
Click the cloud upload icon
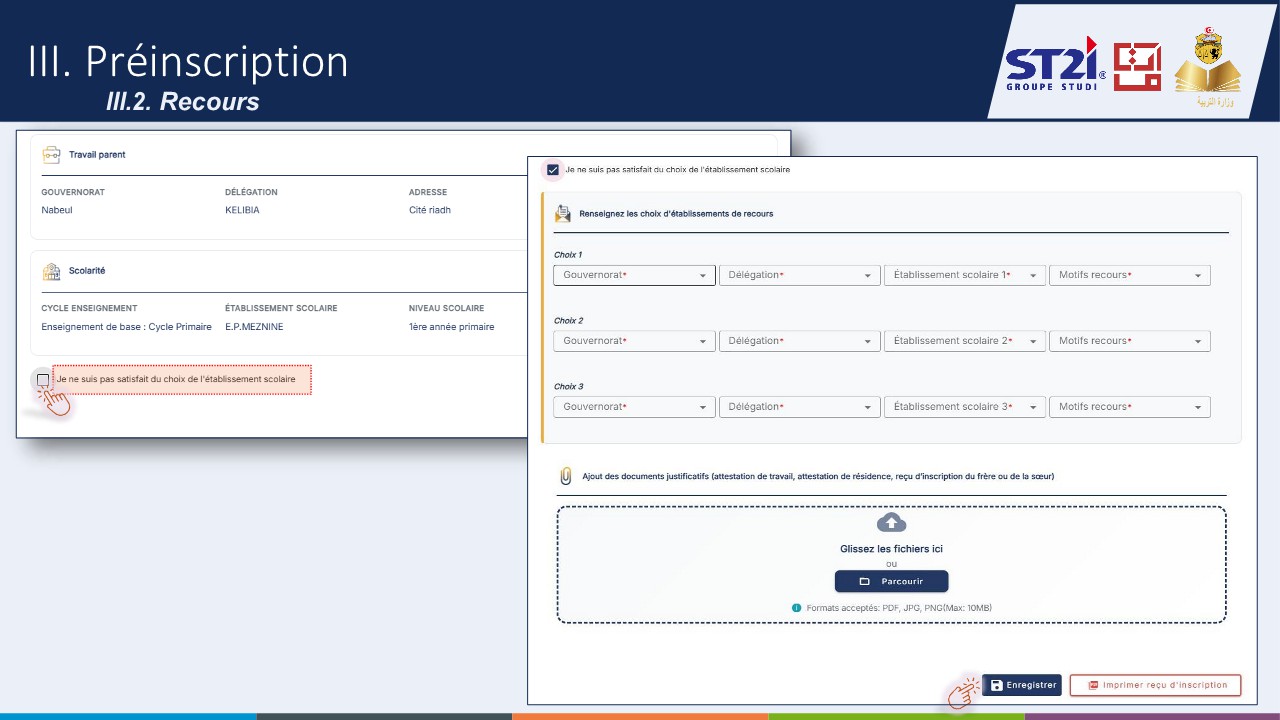(891, 522)
